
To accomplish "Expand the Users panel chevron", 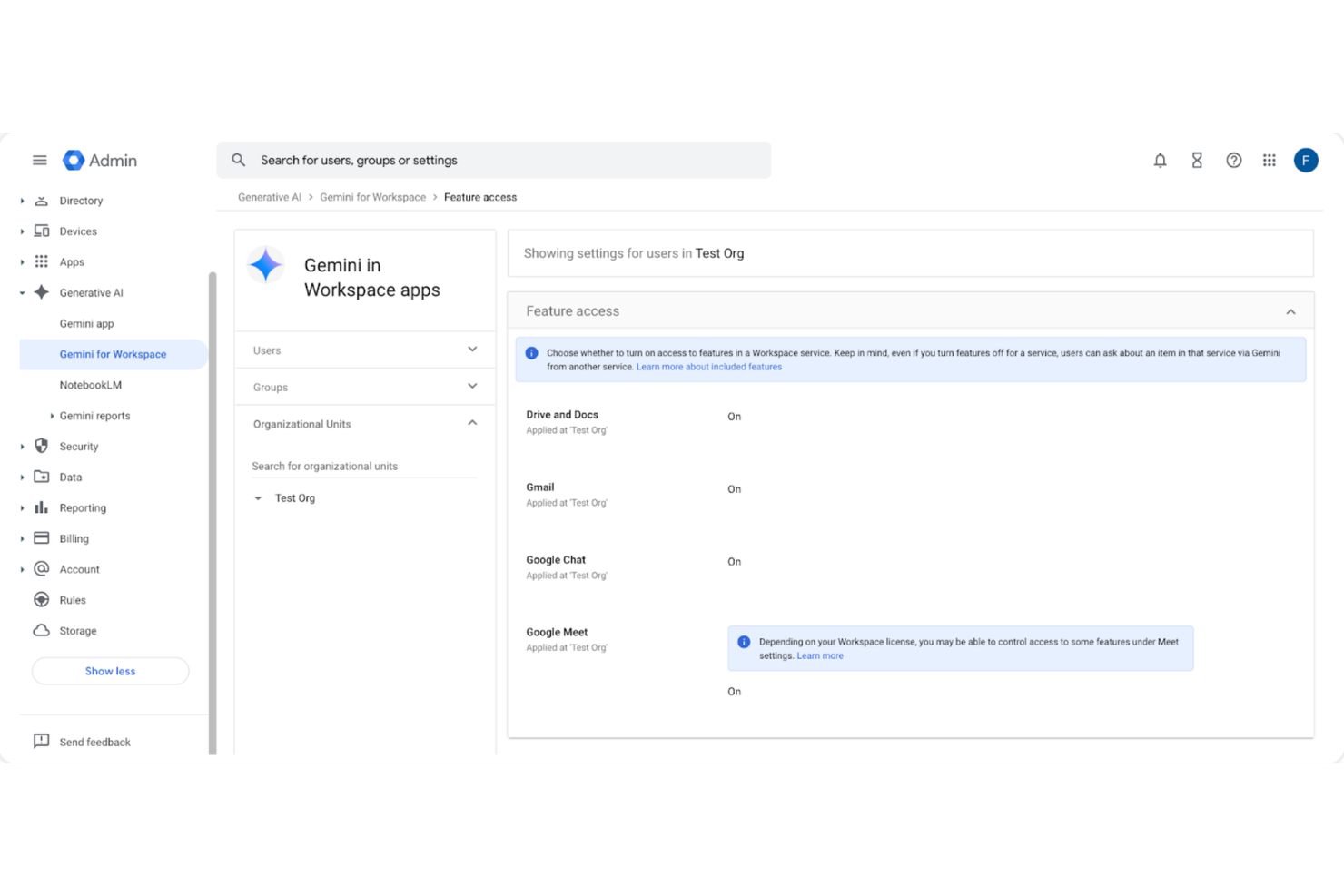I will [472, 350].
